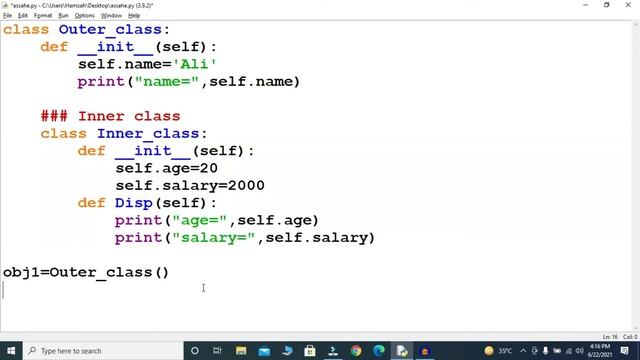Viewport: 640px width, 360px height.
Task: Show hidden system tray icons
Action: coord(523,351)
